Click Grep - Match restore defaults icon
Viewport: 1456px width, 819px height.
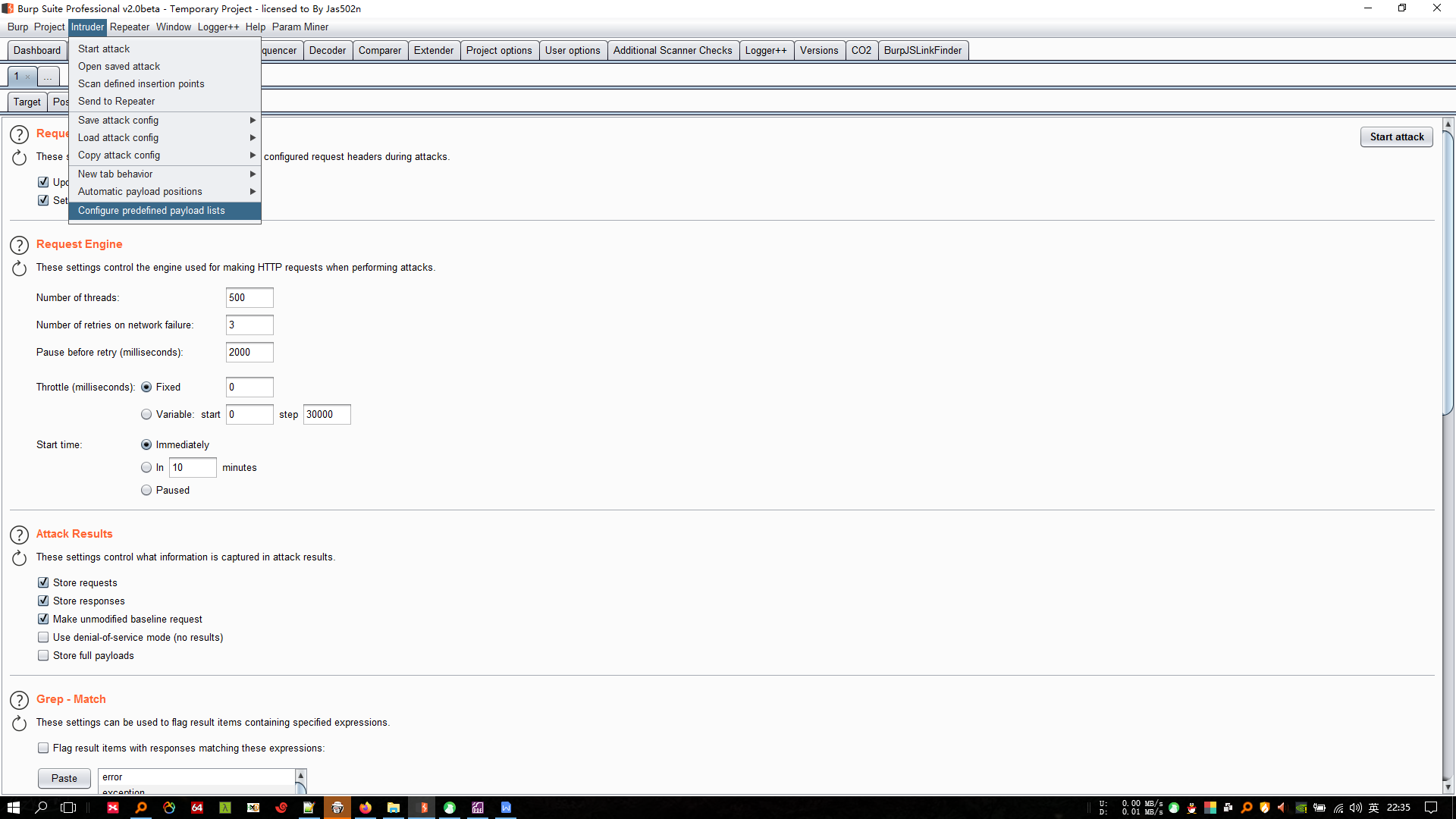click(x=19, y=723)
